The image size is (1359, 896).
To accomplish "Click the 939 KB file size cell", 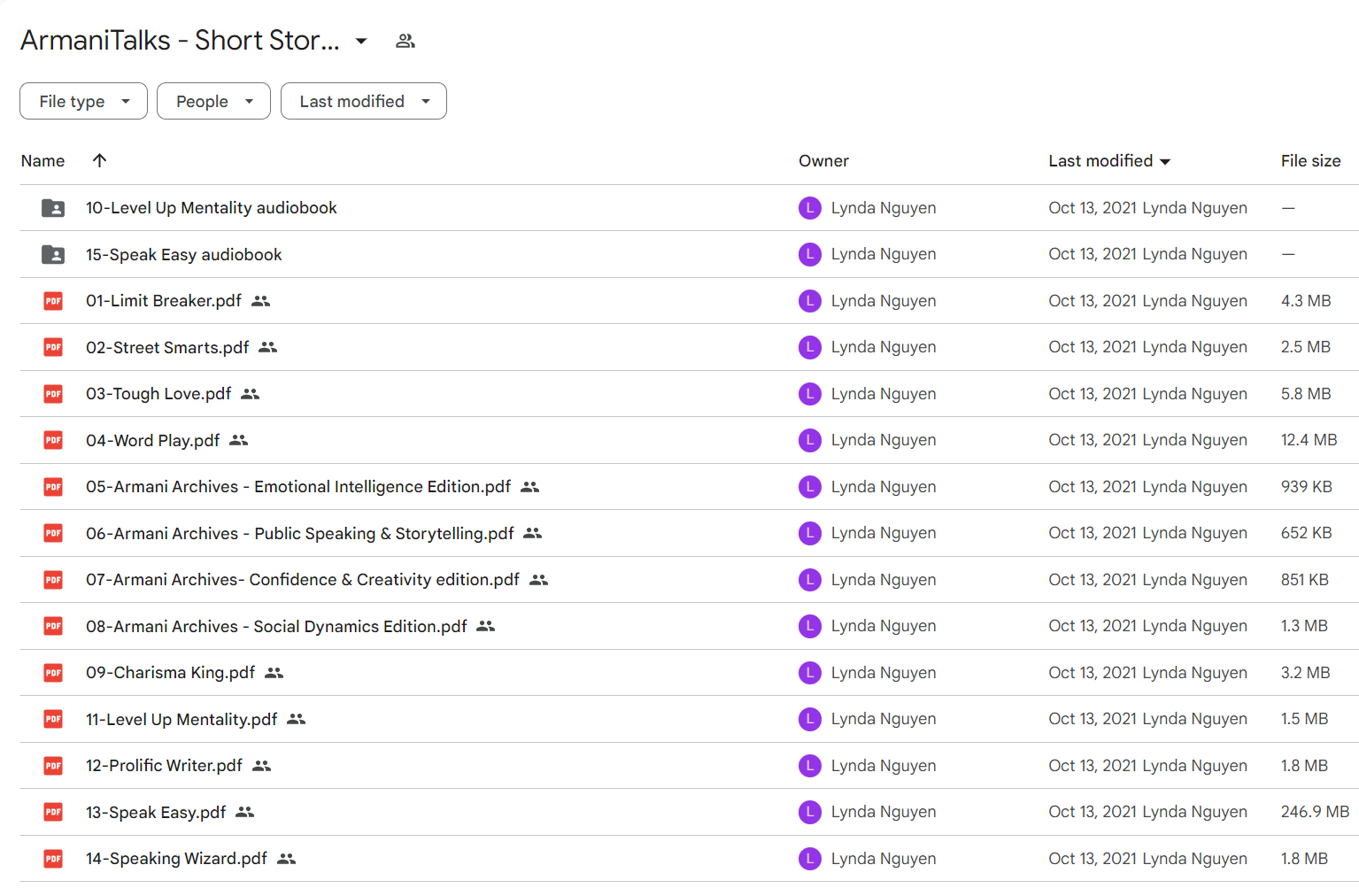I will [x=1306, y=487].
